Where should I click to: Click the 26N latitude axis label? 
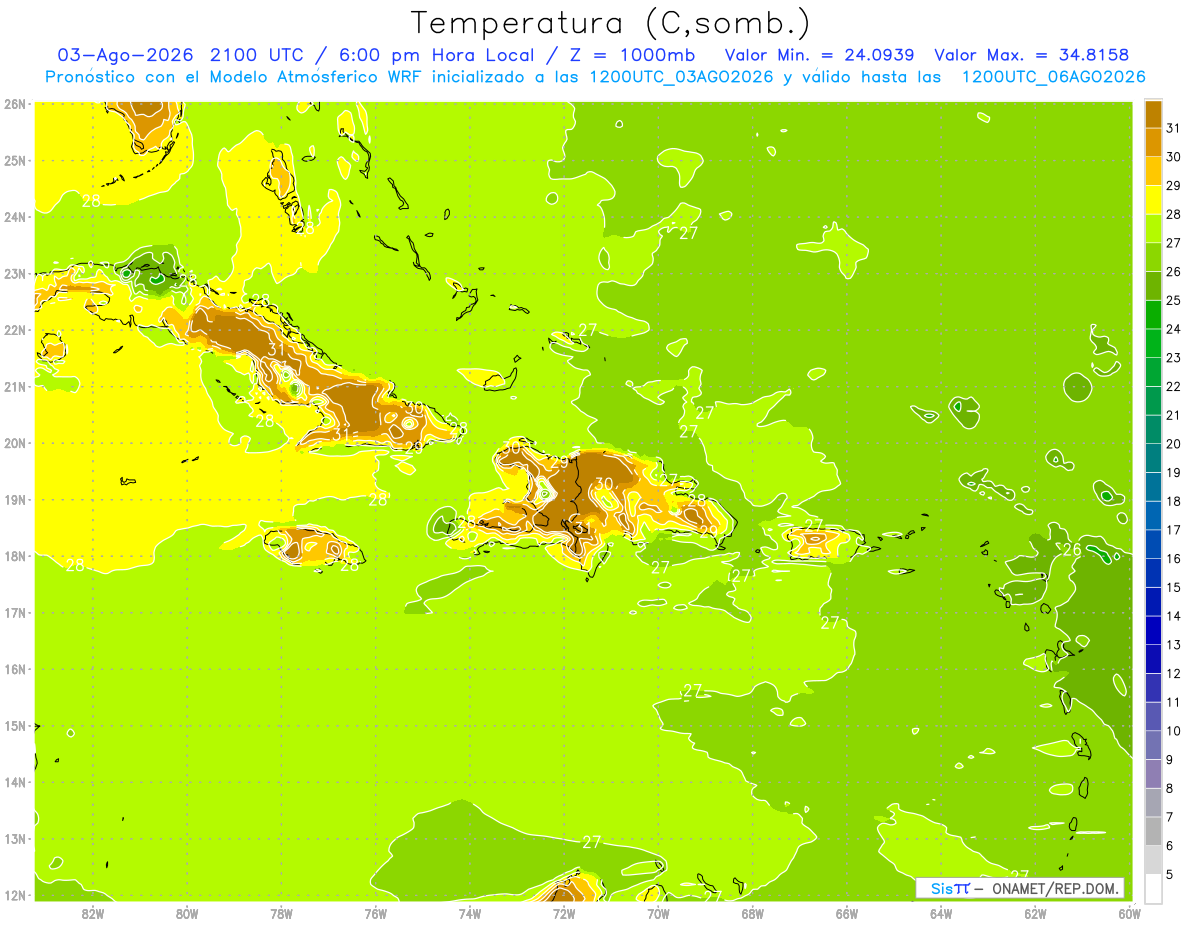click(x=15, y=104)
